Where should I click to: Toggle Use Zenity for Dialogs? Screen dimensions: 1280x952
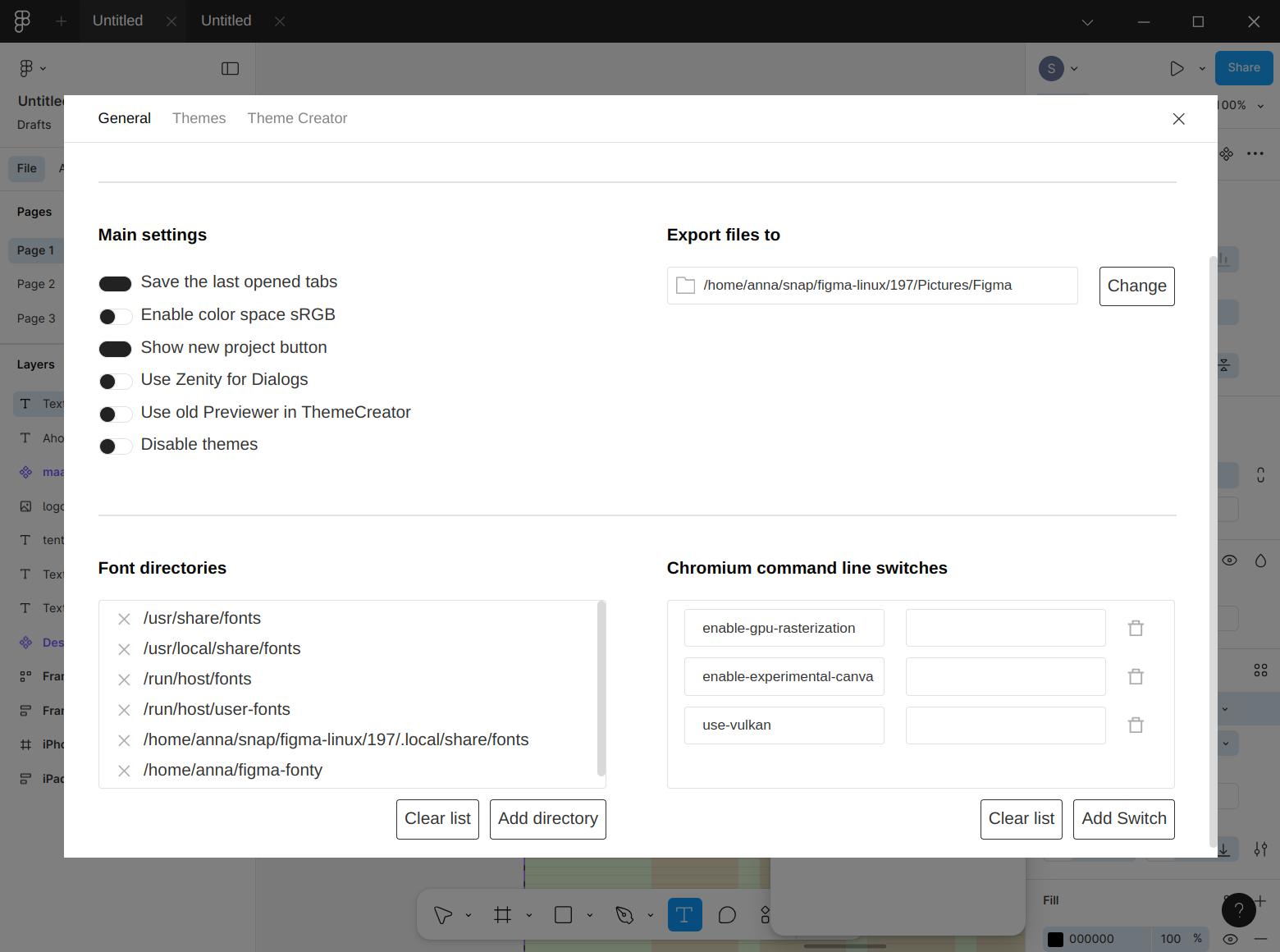(115, 381)
